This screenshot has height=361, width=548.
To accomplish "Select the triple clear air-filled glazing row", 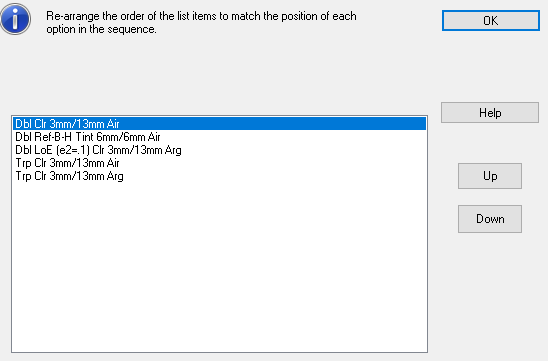I will point(219,163).
